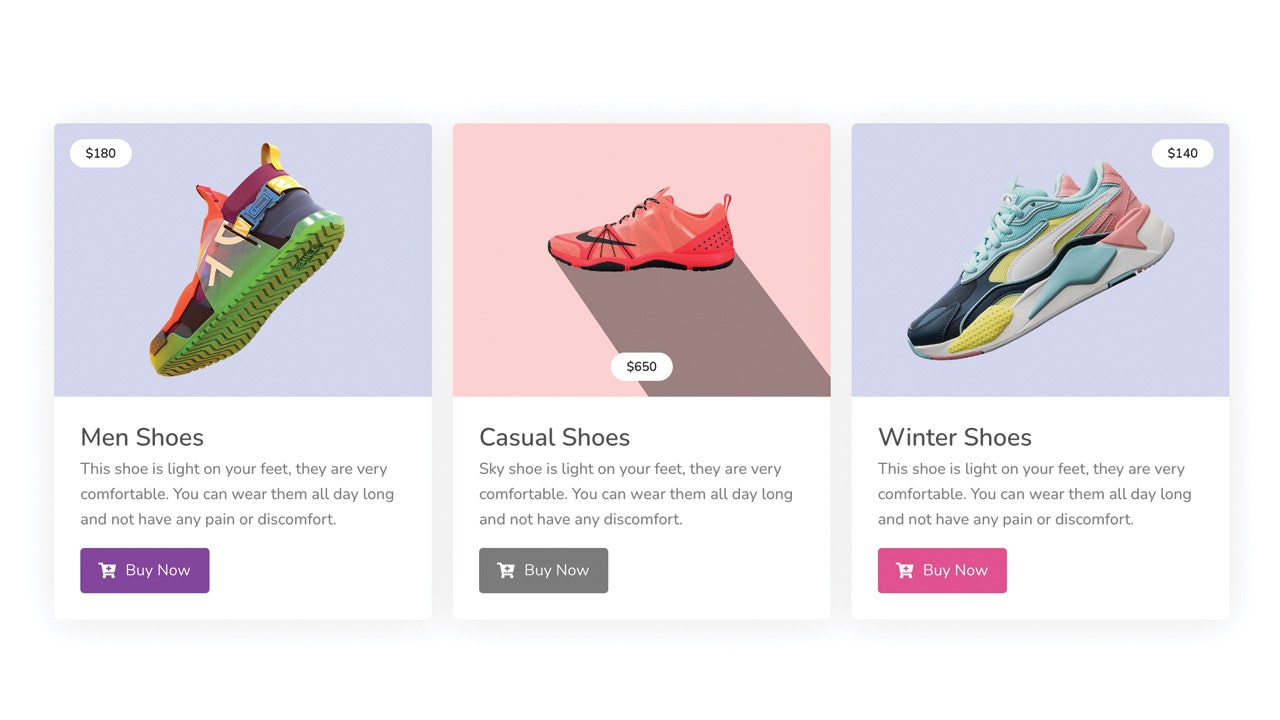Click the Casual Shoes heading
The width and height of the screenshot is (1280, 720).
tap(554, 437)
